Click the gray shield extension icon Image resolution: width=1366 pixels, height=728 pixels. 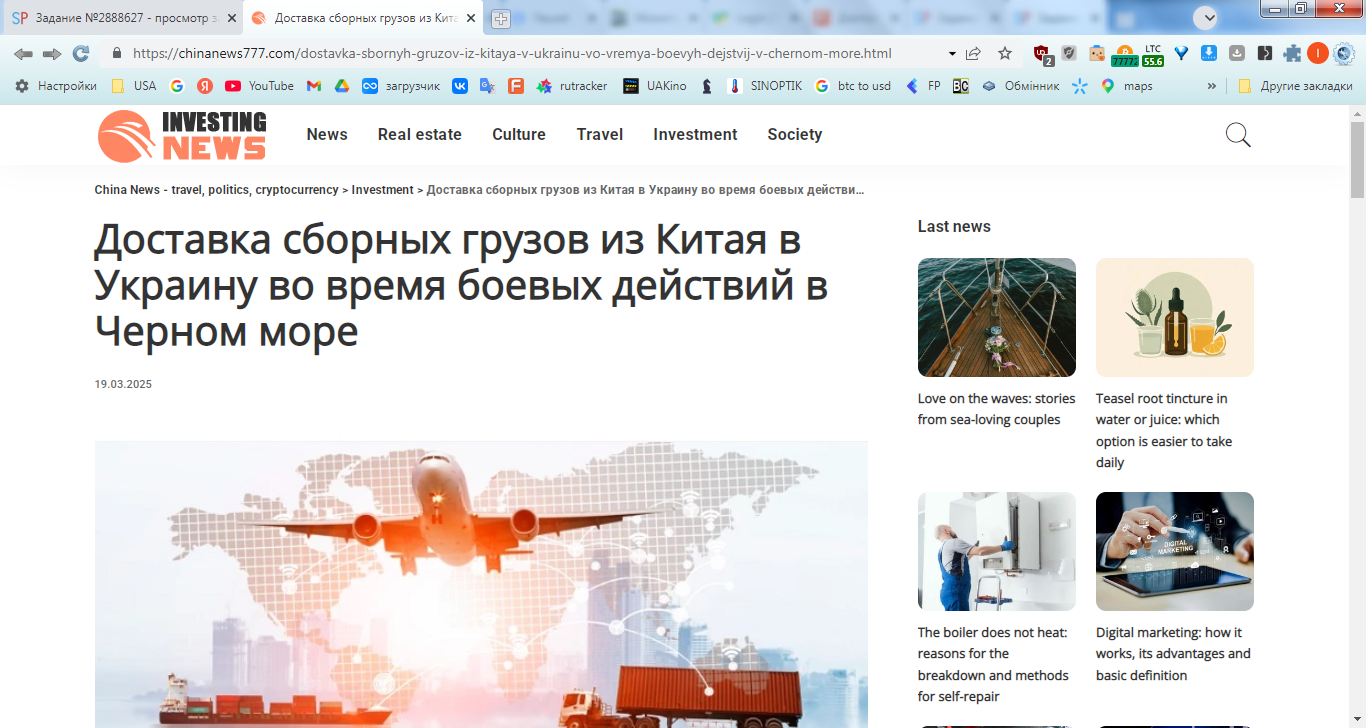coord(1070,54)
